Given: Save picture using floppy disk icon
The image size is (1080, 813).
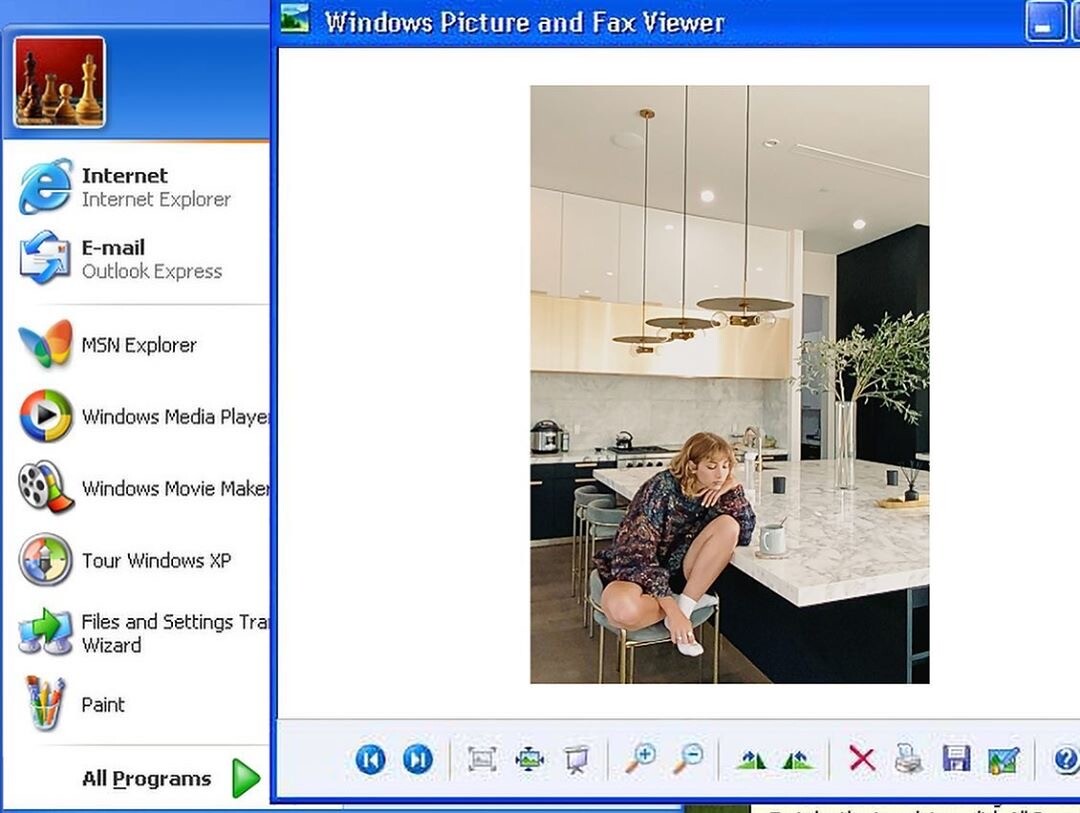Looking at the screenshot, I should (x=956, y=760).
